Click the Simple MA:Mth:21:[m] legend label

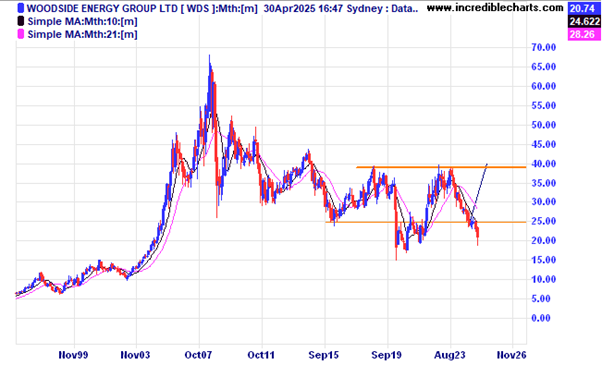point(82,35)
